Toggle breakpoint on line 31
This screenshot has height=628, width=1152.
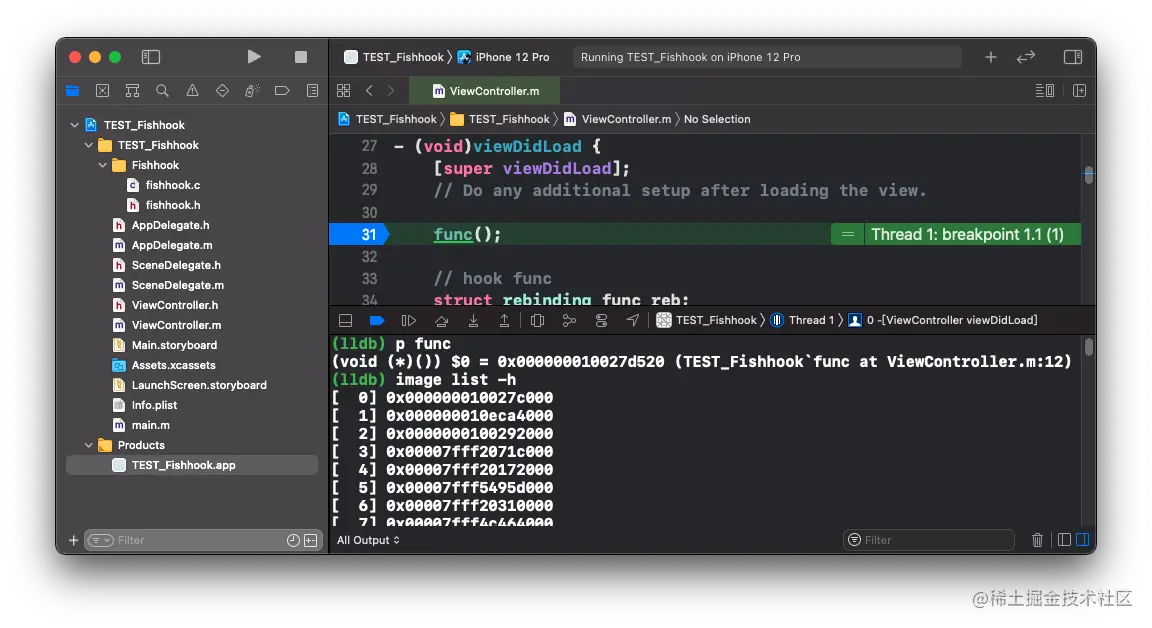(x=359, y=234)
